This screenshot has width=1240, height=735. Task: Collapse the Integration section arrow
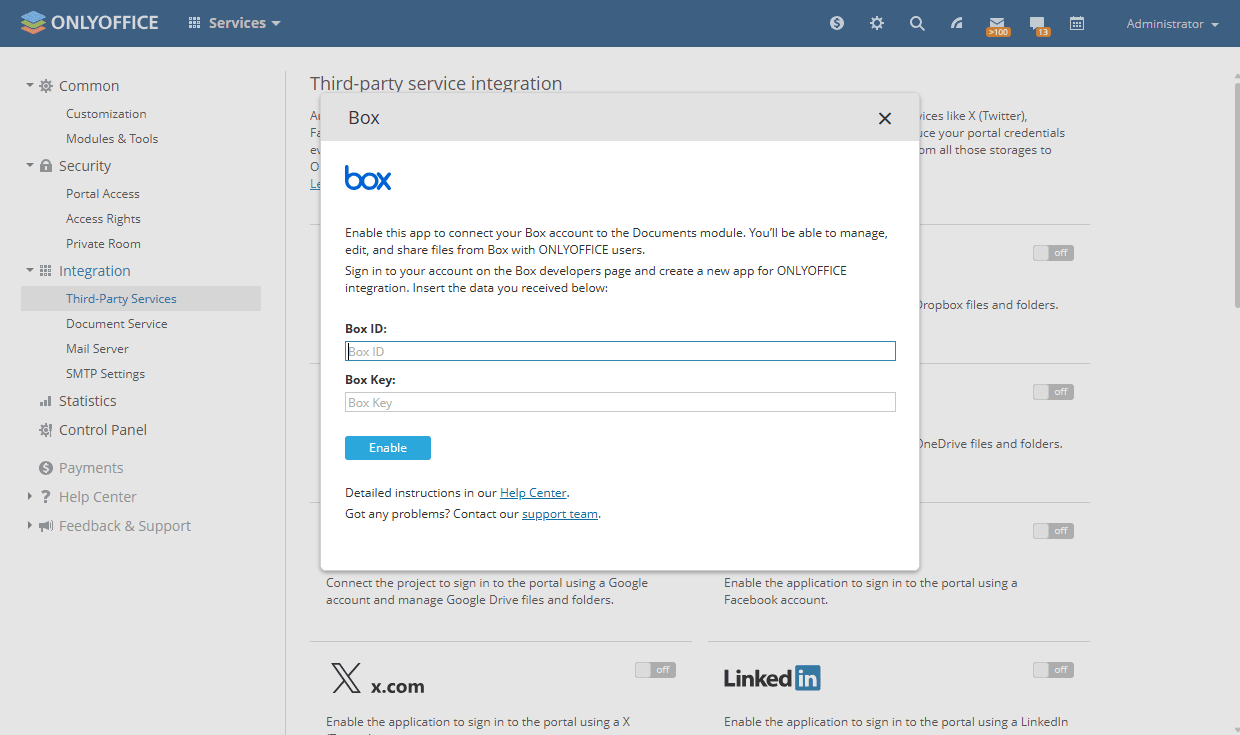[x=30, y=271]
